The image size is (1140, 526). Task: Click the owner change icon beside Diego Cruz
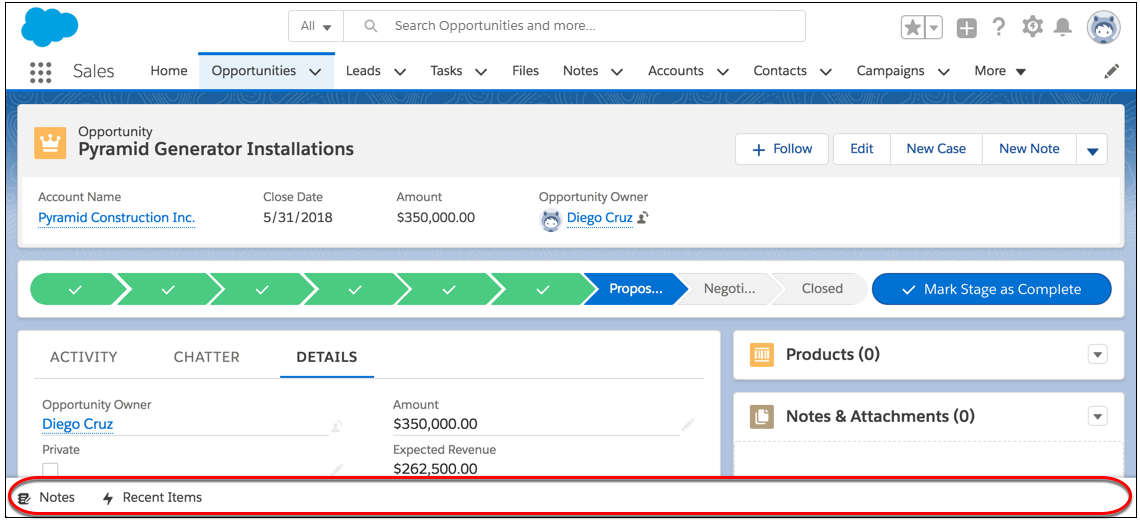coord(643,217)
